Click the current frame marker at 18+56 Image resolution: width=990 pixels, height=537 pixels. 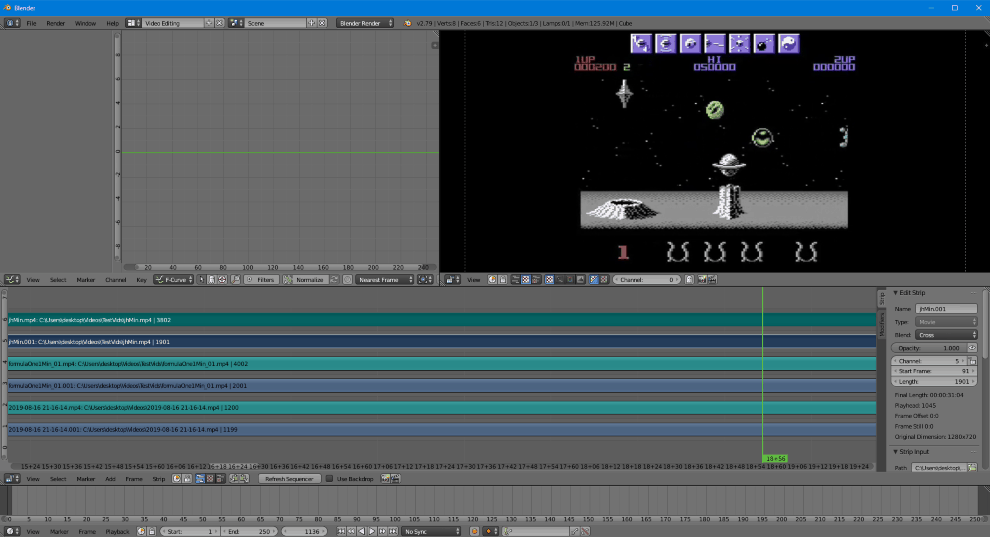tap(775, 459)
